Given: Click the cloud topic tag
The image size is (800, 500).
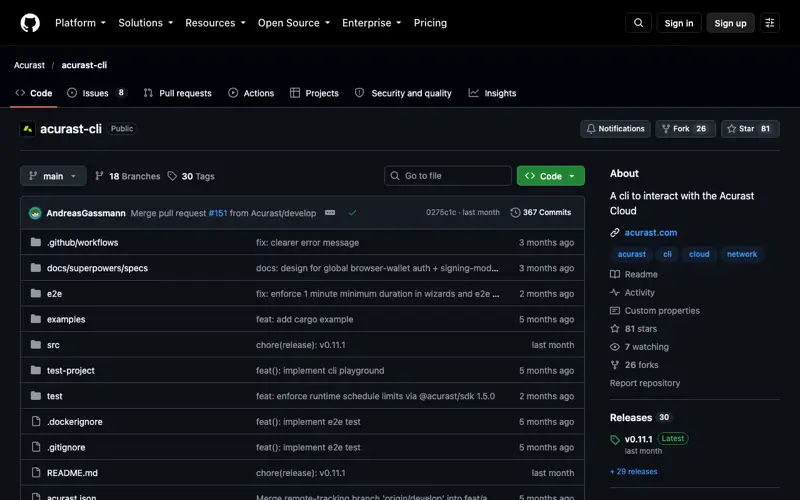Looking at the screenshot, I should pyautogui.click(x=699, y=254).
